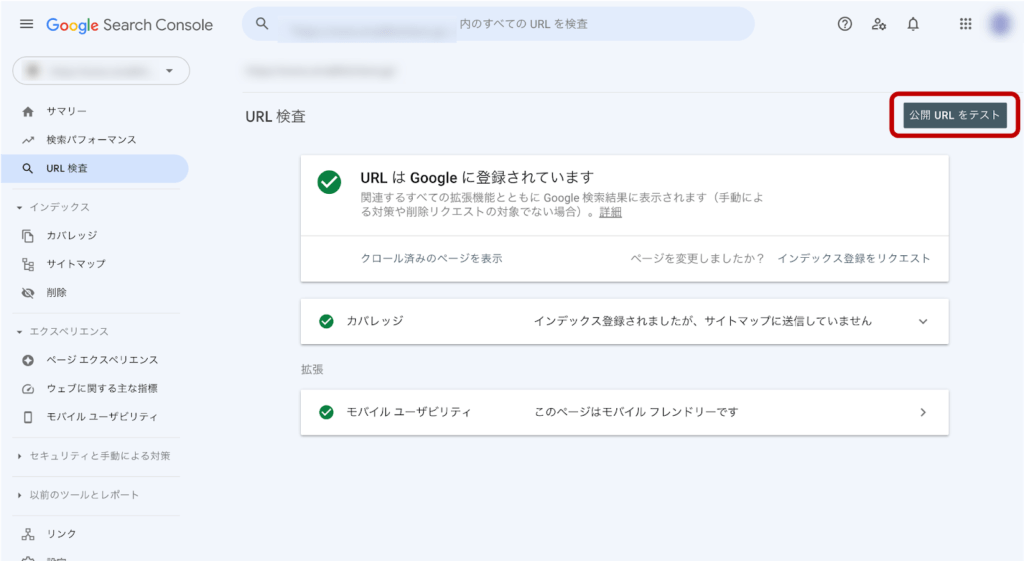This screenshot has width=1024, height=561.
Task: Click インデックス登録をリクエスト
Action: click(x=853, y=258)
